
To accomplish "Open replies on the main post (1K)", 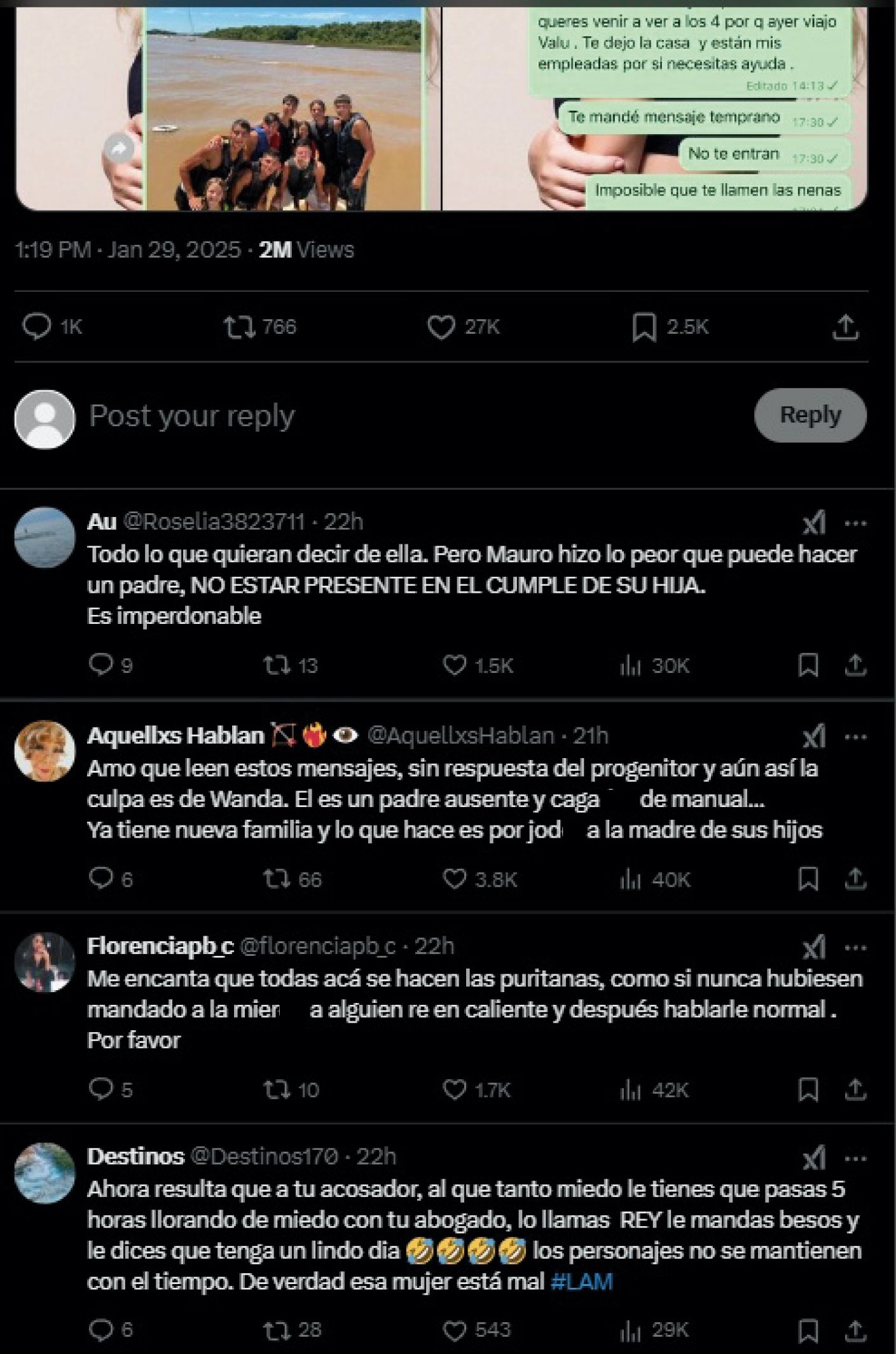I will (x=37, y=326).
